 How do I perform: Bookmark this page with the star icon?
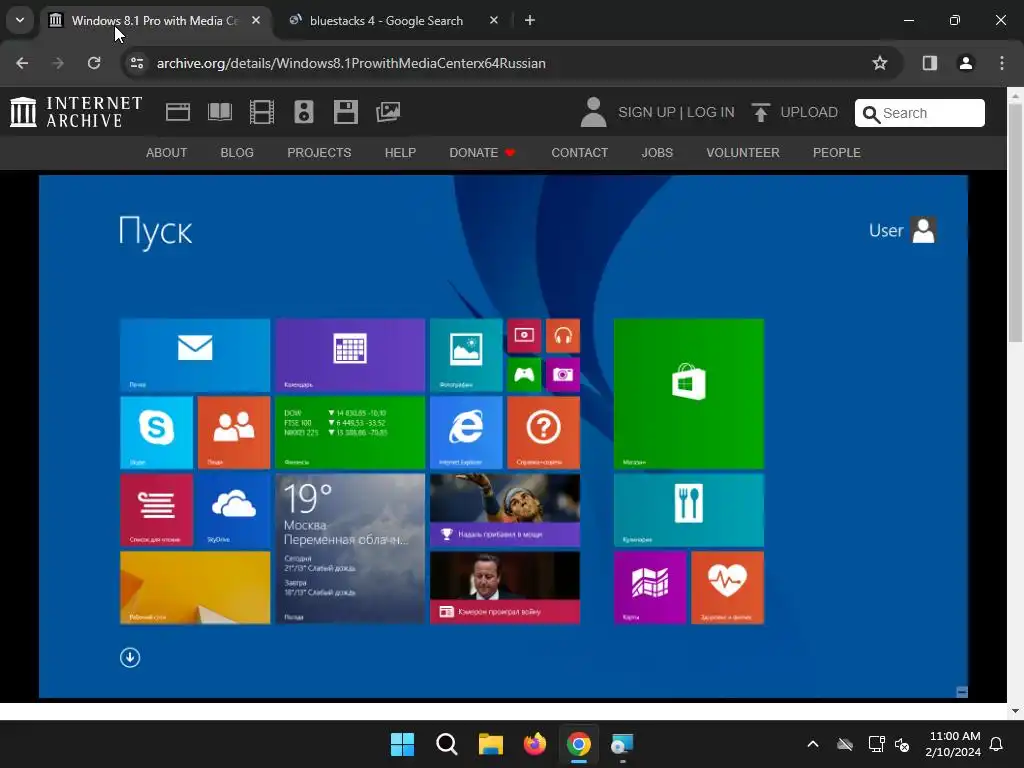(880, 63)
